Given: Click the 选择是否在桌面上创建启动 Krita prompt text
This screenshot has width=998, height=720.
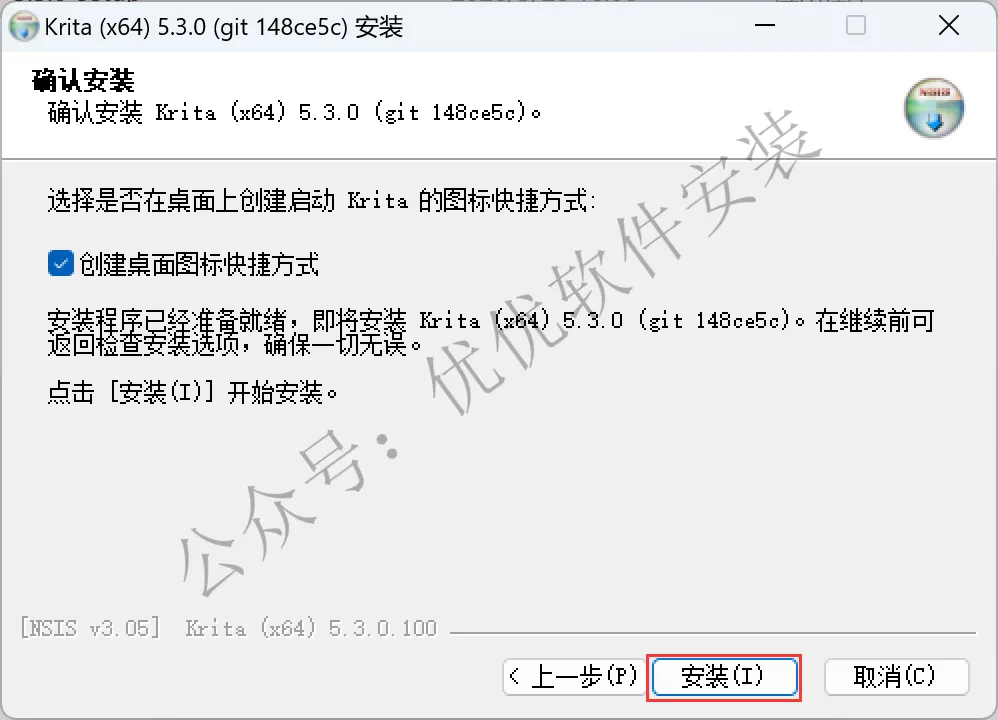Looking at the screenshot, I should (321, 201).
